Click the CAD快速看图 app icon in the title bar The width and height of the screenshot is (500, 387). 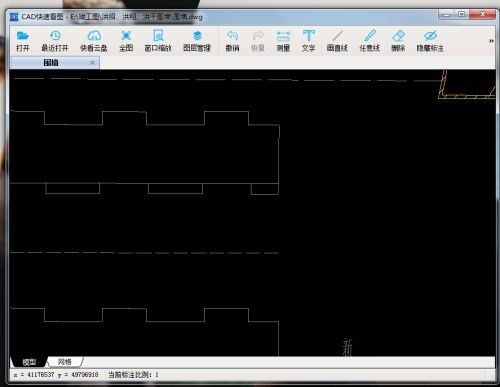(14, 17)
